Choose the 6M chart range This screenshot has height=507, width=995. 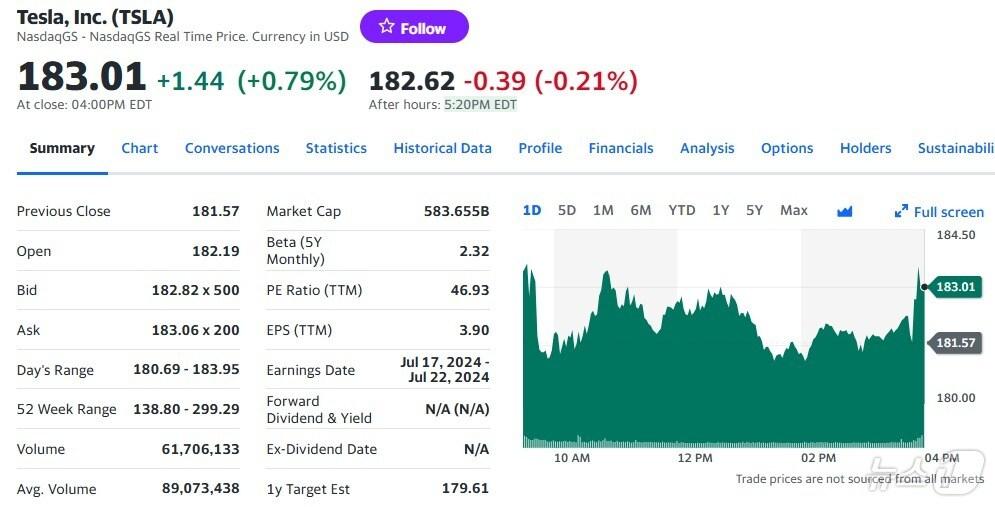point(641,210)
